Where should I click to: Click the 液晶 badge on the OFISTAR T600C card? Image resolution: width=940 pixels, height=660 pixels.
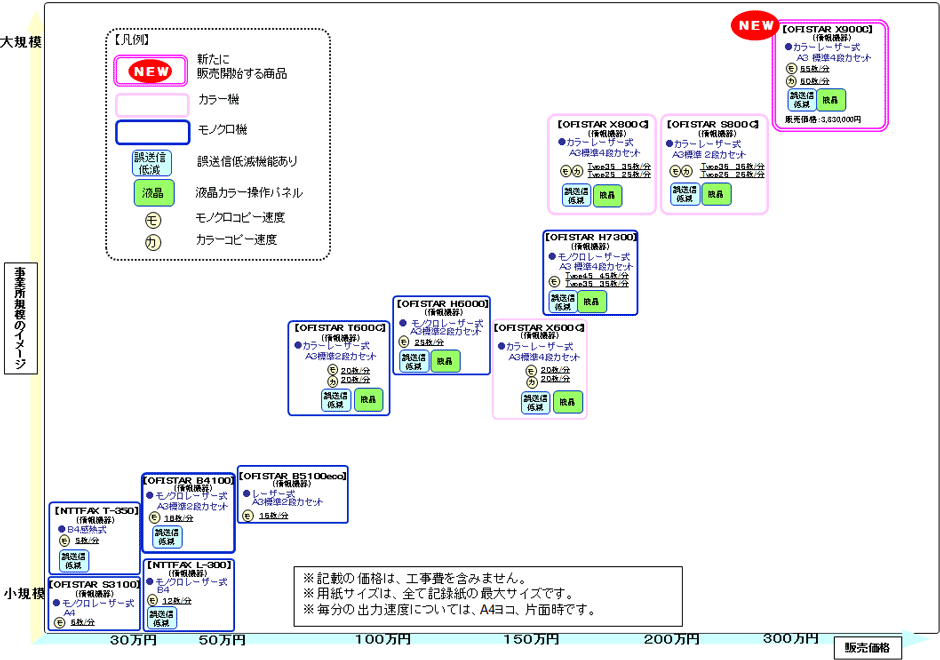point(368,400)
